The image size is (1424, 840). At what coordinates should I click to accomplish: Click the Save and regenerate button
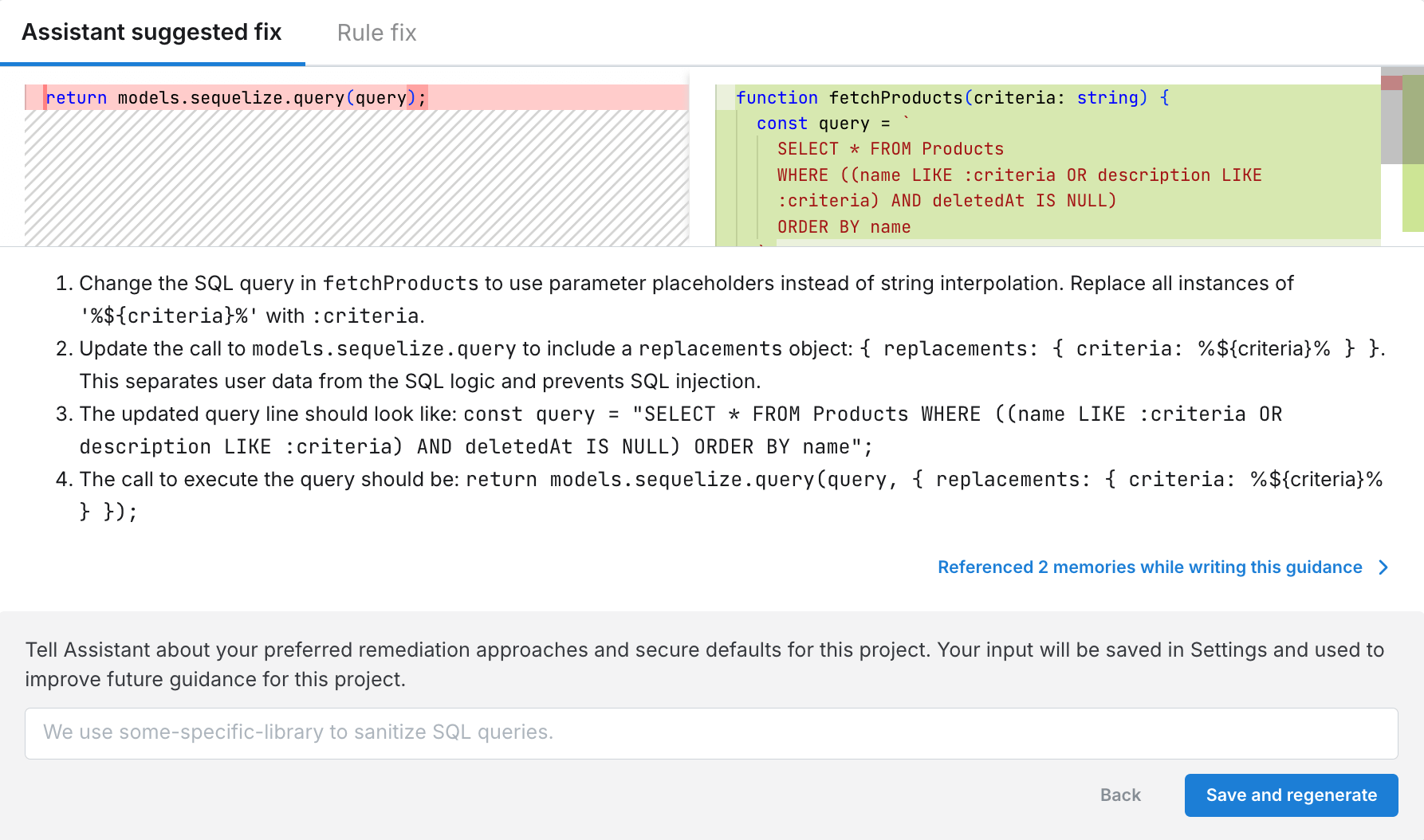click(1291, 795)
